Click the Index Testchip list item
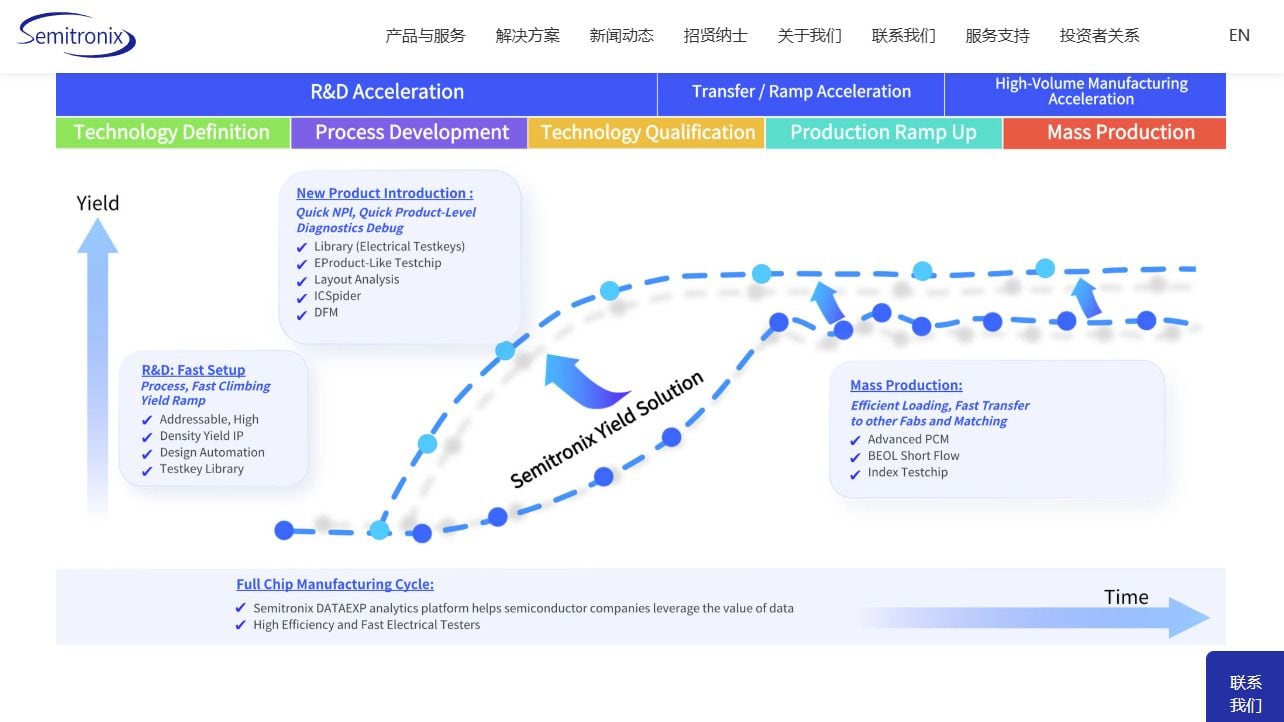This screenshot has width=1284, height=722. tap(908, 472)
